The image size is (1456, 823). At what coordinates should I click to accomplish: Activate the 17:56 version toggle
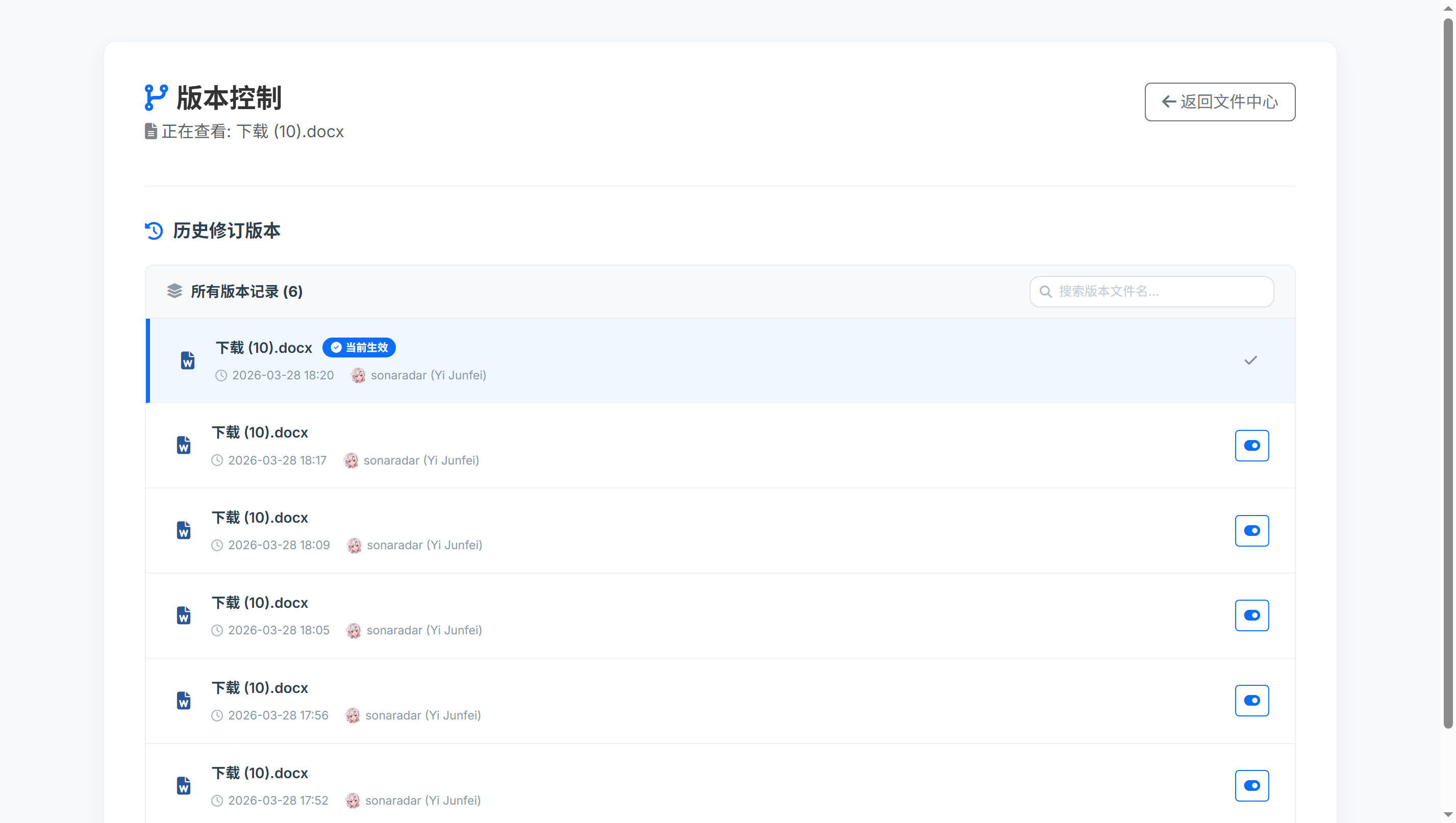1251,700
